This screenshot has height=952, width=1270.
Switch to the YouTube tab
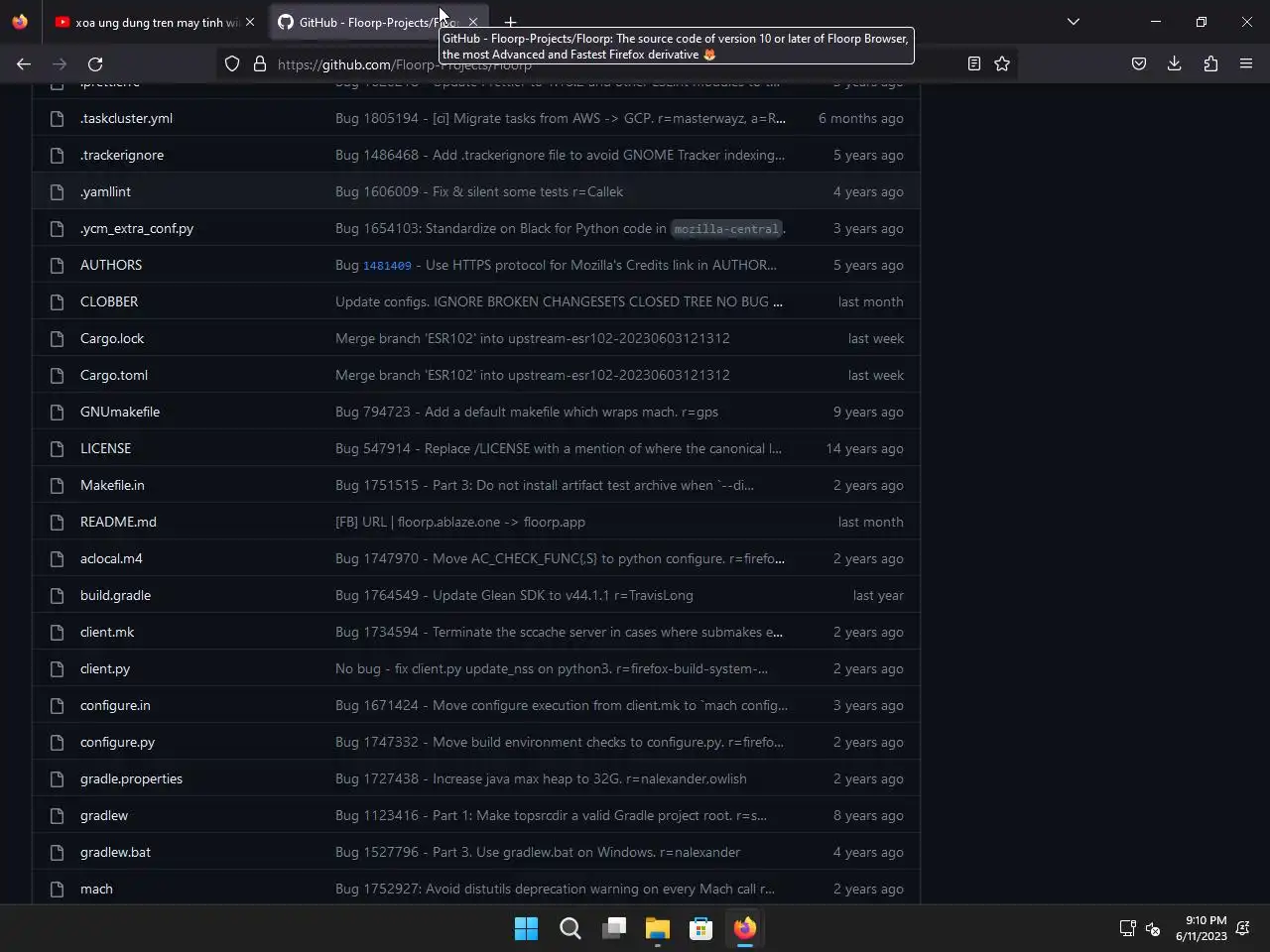155,22
